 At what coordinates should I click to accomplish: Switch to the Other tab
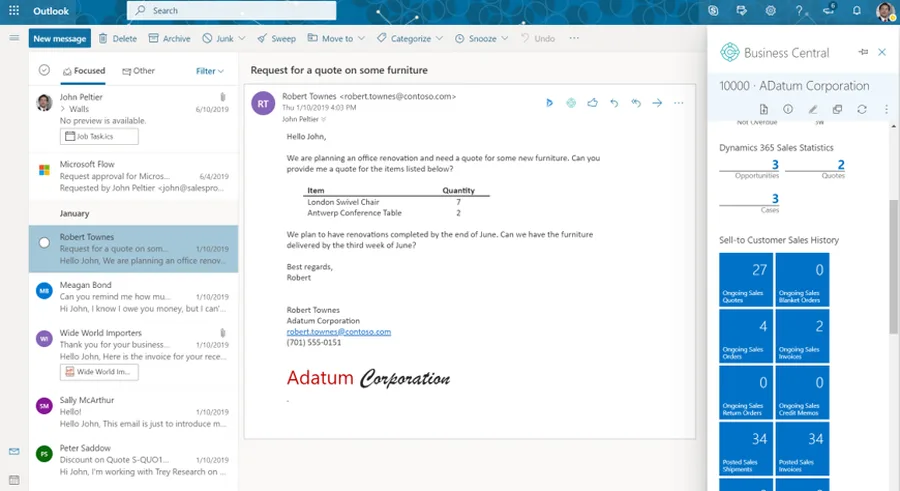[x=138, y=71]
